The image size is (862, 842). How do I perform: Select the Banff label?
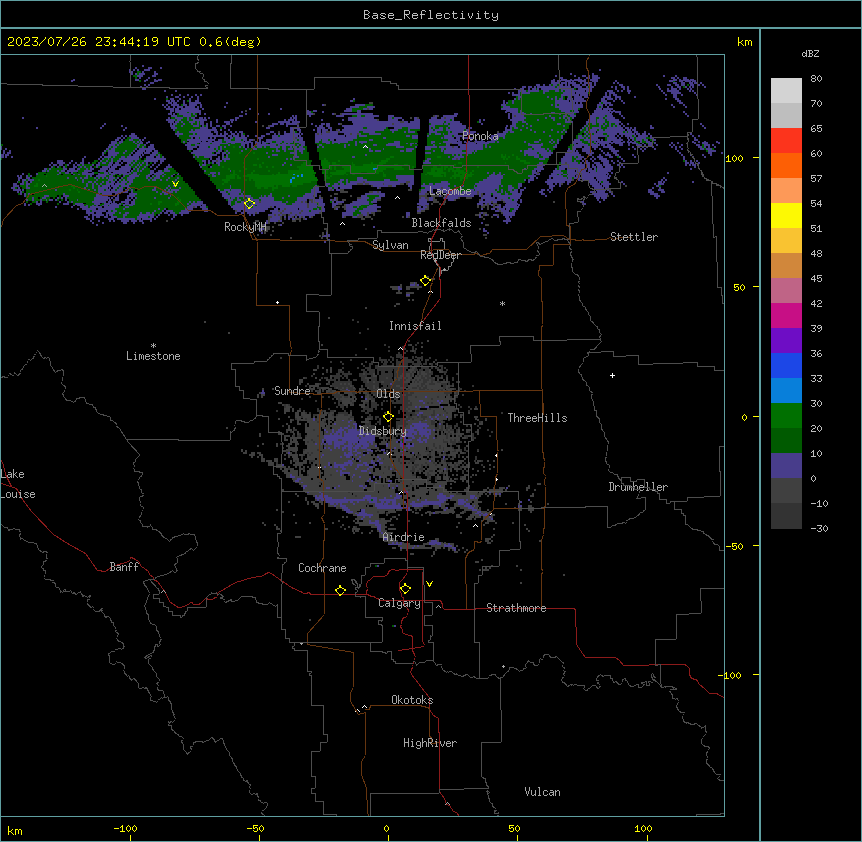(x=124, y=567)
